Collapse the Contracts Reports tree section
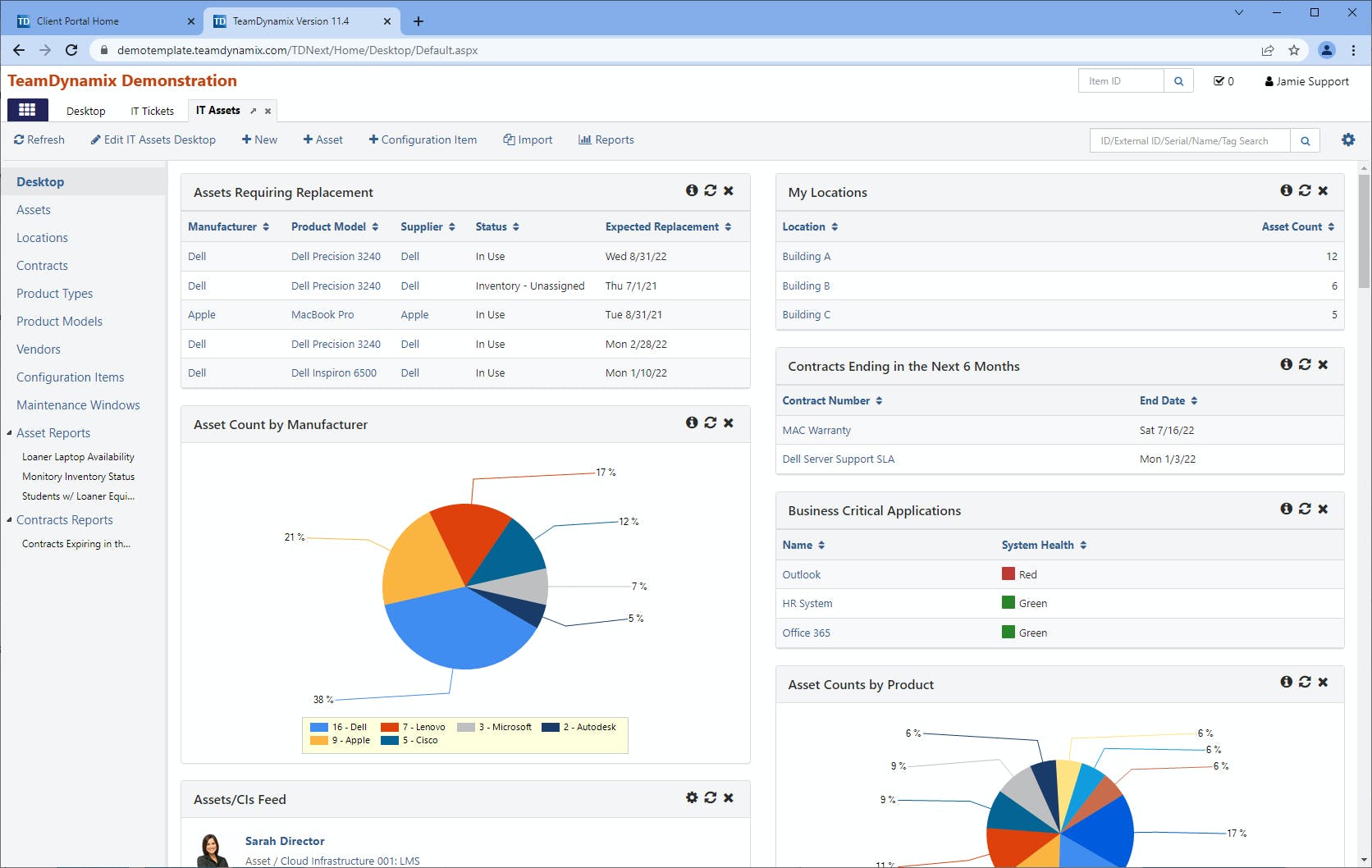Image resolution: width=1372 pixels, height=868 pixels. click(9, 520)
